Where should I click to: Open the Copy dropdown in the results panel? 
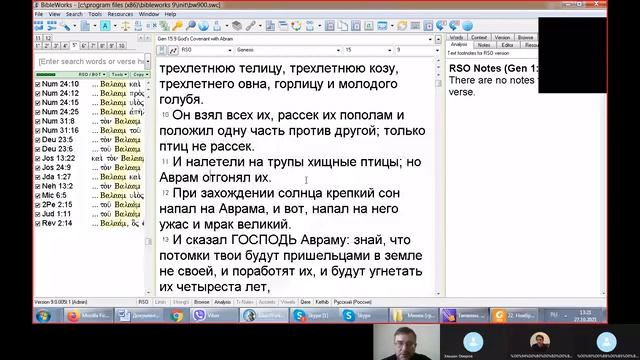point(141,75)
